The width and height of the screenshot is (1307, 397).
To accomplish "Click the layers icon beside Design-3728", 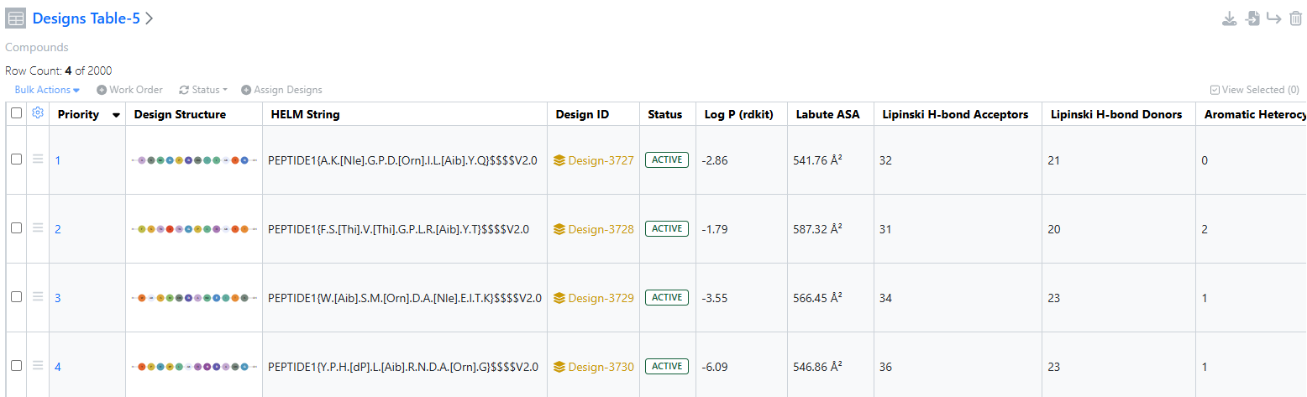I will coord(559,229).
